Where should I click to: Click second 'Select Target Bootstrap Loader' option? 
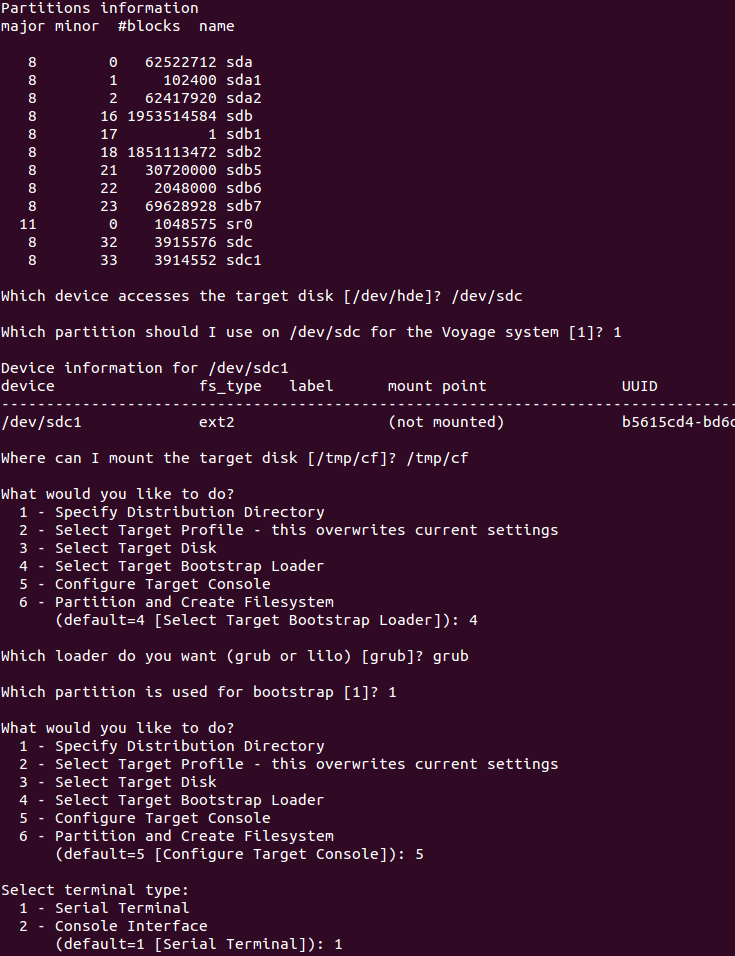(x=172, y=800)
